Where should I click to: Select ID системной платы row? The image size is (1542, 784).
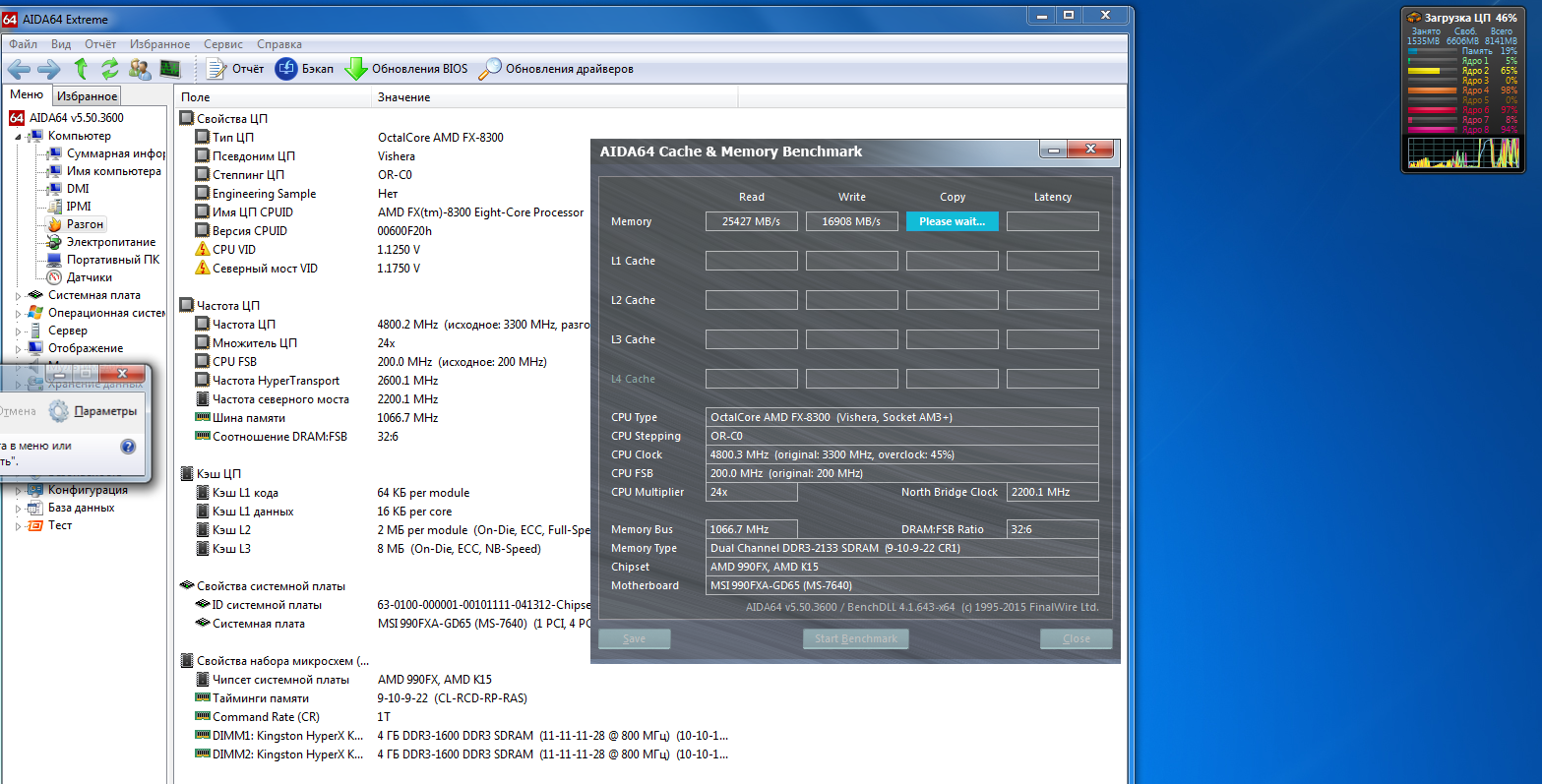click(384, 605)
